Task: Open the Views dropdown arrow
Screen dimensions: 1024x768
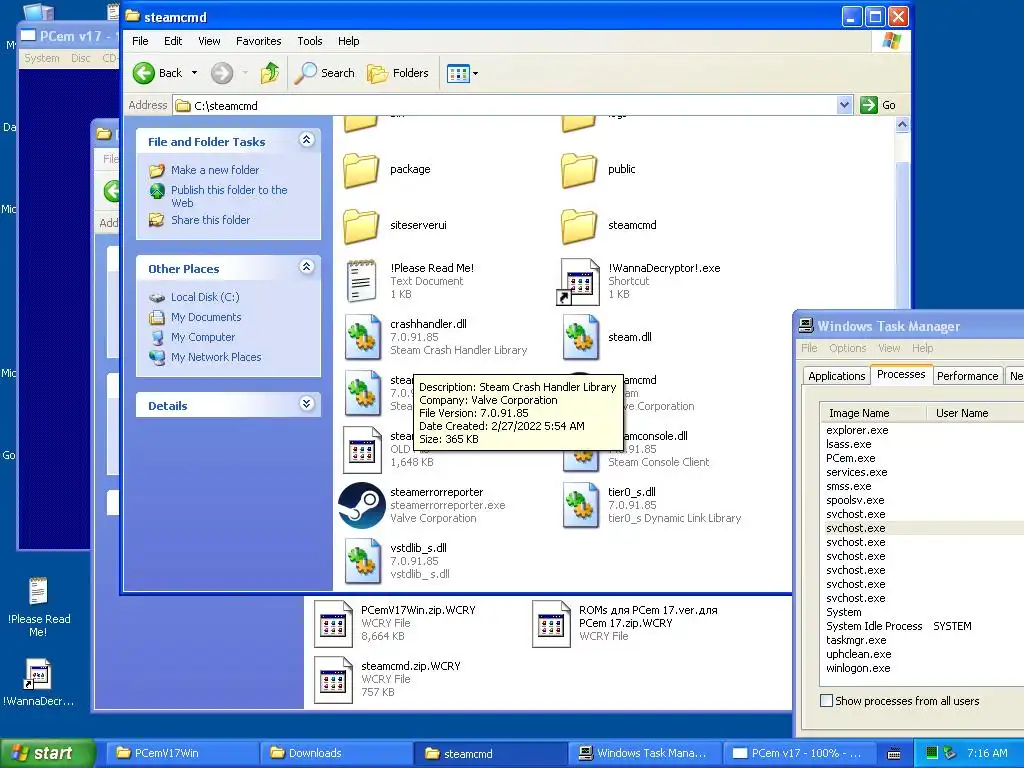Action: coord(475,74)
